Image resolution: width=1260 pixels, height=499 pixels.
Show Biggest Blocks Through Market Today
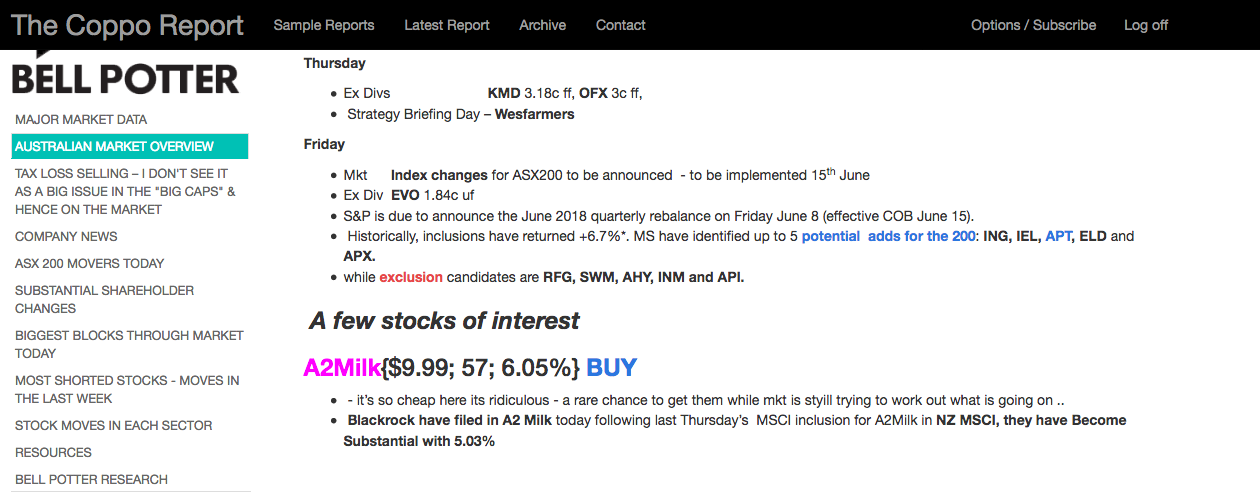(x=130, y=344)
